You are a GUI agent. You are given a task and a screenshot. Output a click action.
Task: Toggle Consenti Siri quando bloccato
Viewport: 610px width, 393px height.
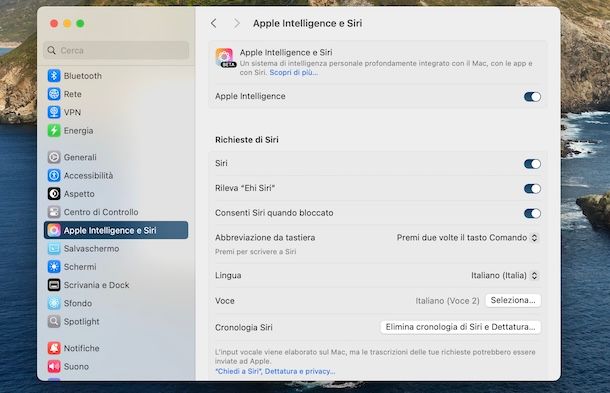click(532, 213)
